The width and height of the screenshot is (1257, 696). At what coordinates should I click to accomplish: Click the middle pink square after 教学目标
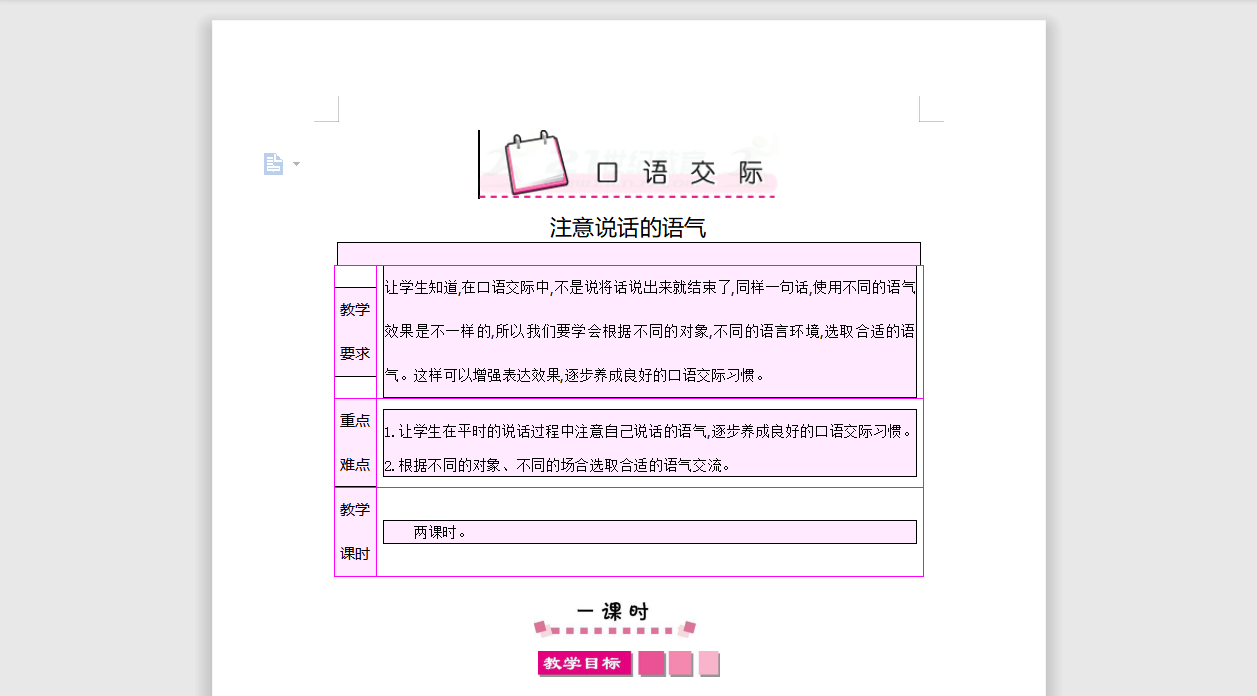coord(680,663)
